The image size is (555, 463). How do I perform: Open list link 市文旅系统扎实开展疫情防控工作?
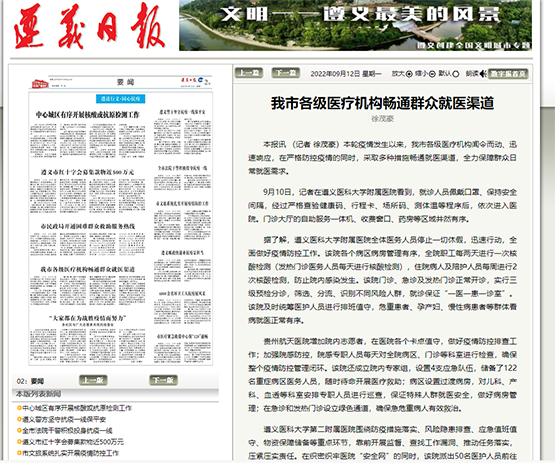[x=70, y=453]
